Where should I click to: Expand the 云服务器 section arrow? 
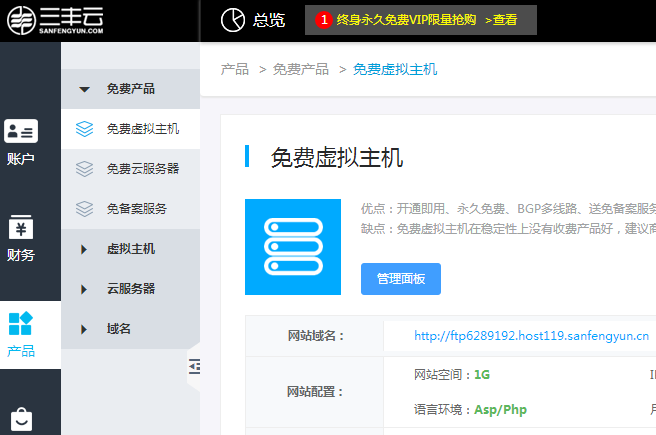click(x=84, y=289)
